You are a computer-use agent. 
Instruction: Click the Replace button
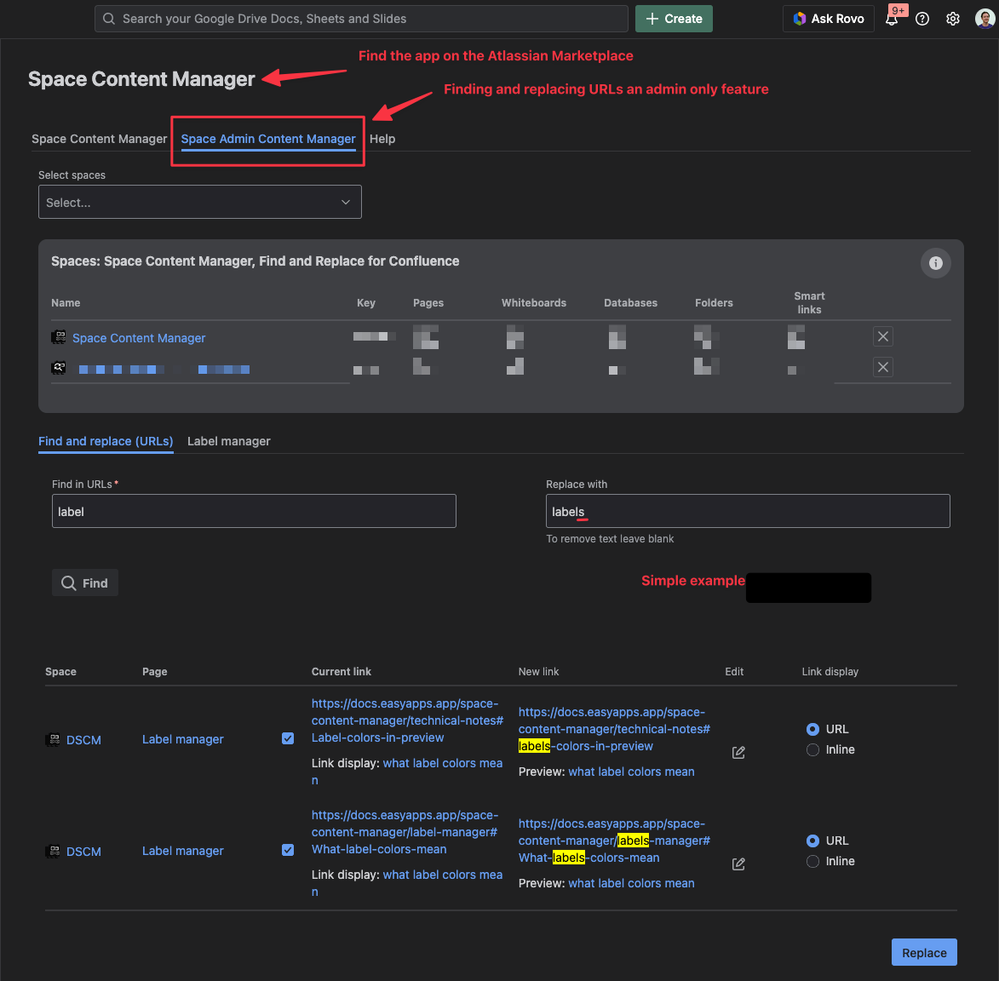pyautogui.click(x=924, y=952)
